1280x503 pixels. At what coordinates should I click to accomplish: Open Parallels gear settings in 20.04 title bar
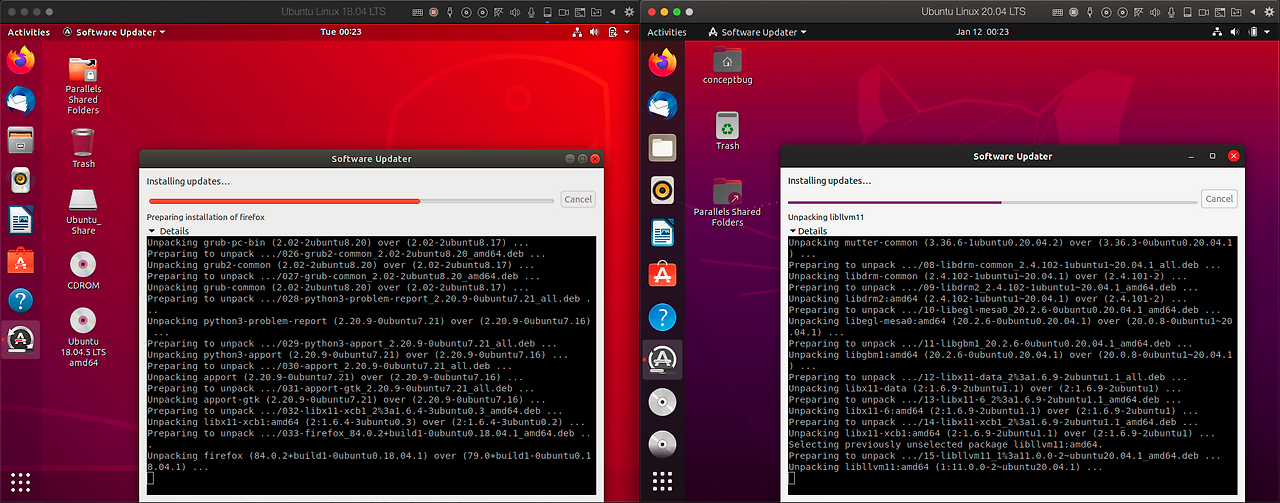pos(1268,12)
